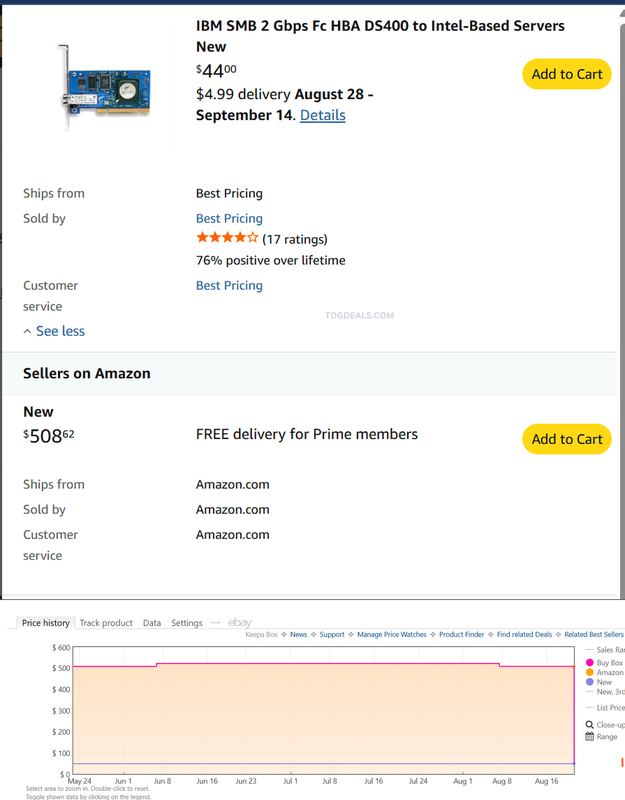The width and height of the screenshot is (625, 800).
Task: Open the Best Pricing seller link
Action: coord(229,218)
